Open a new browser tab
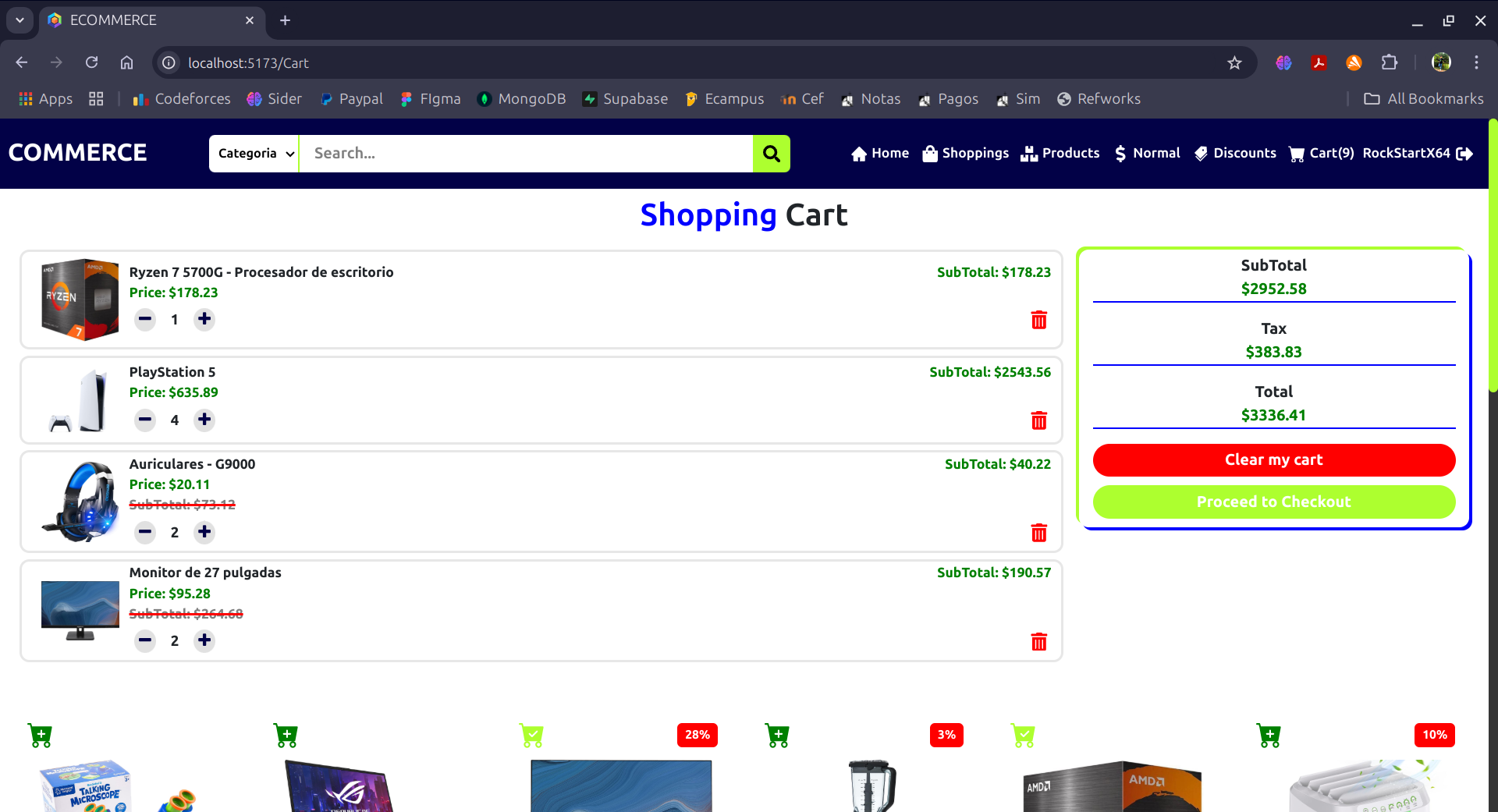Image resolution: width=1498 pixels, height=812 pixels. click(285, 20)
